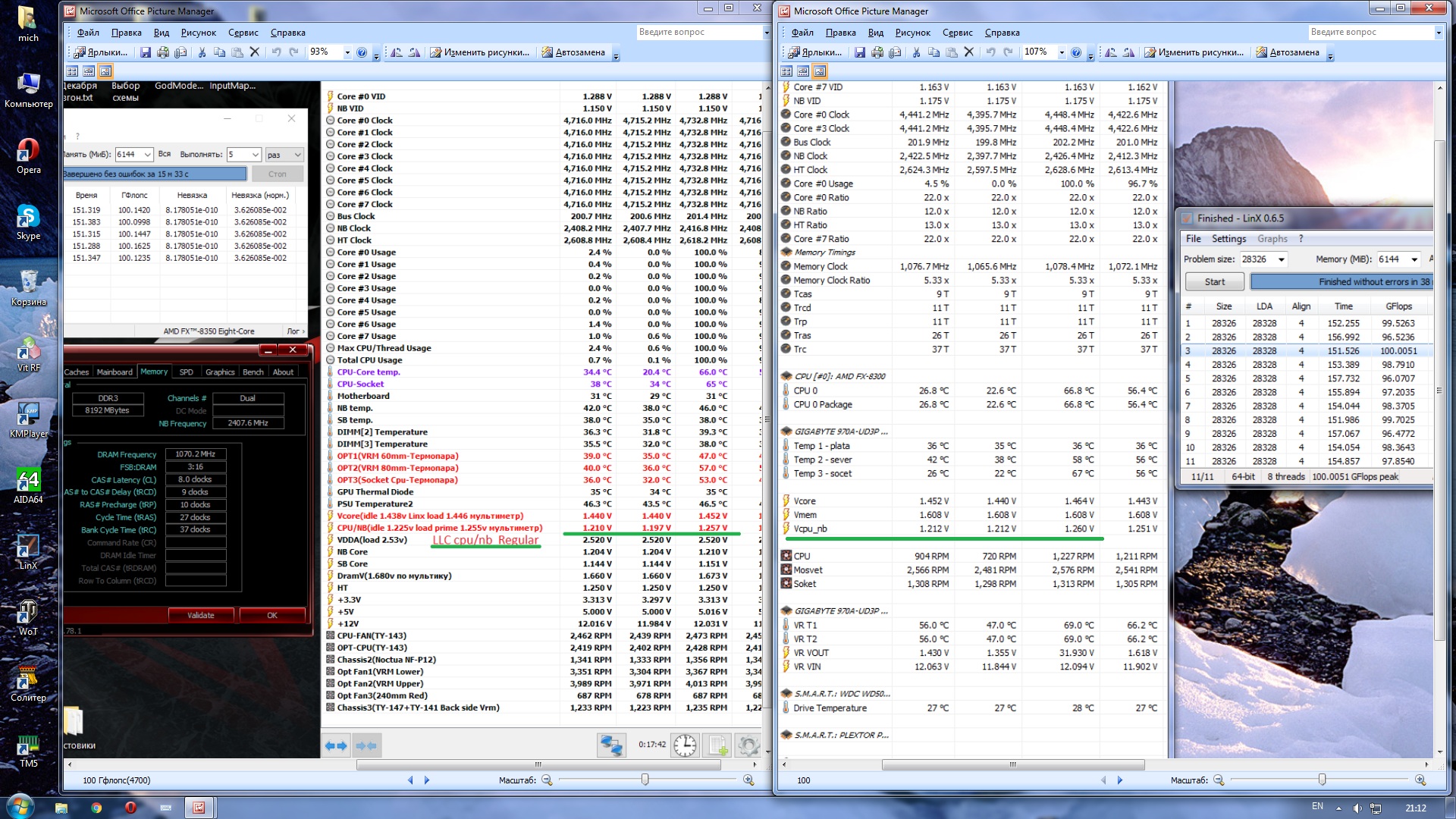The width and height of the screenshot is (1456, 819).
Task: Toggle Single Picture view in 107% zoom window
Action: point(820,71)
